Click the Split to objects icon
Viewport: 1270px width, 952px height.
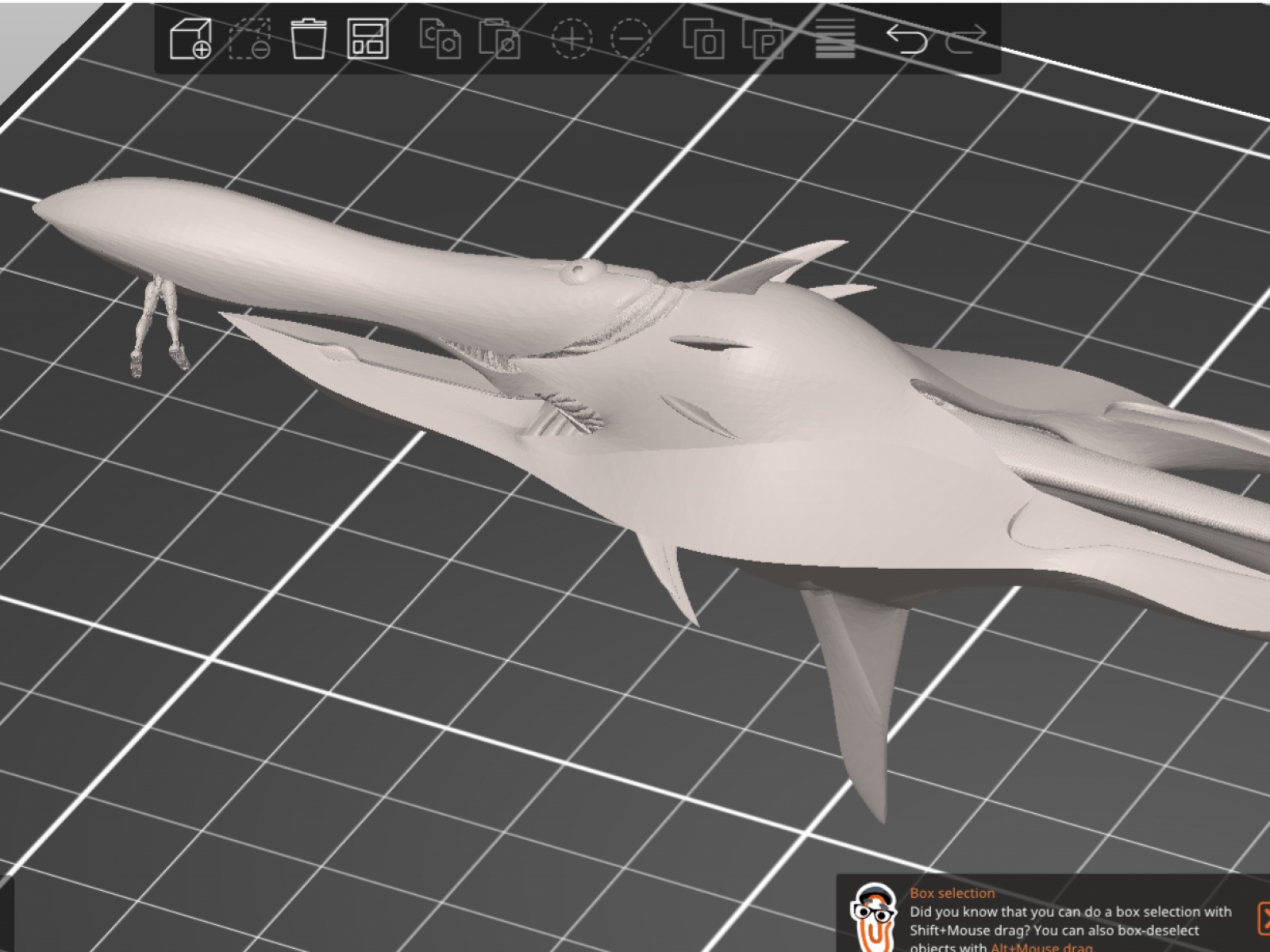(x=703, y=38)
